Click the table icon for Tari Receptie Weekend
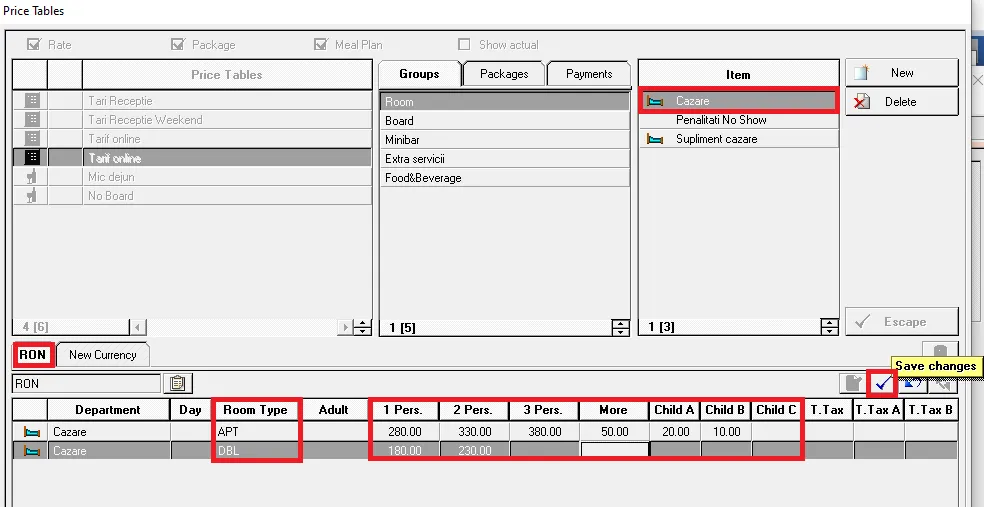 [31, 119]
